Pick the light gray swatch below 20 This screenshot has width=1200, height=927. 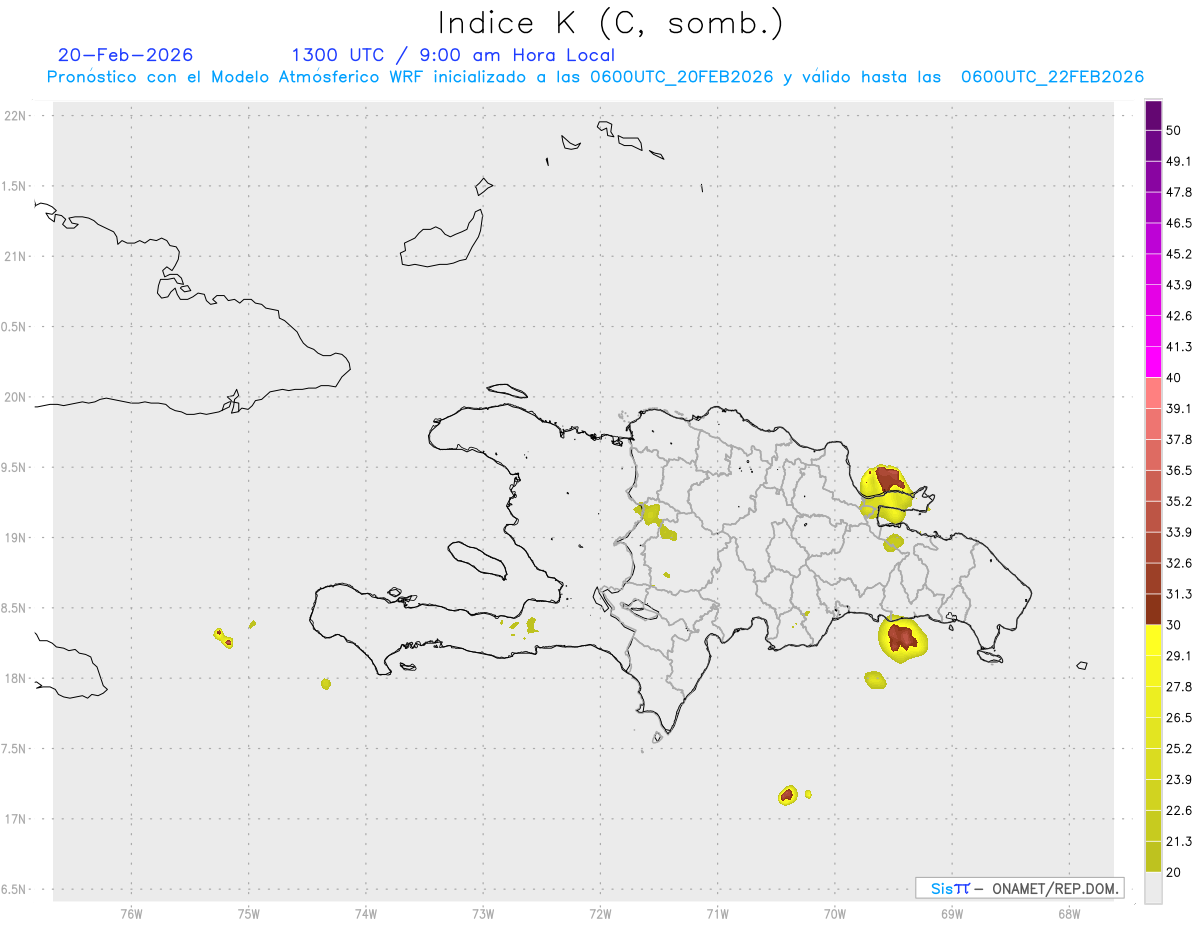[1153, 888]
